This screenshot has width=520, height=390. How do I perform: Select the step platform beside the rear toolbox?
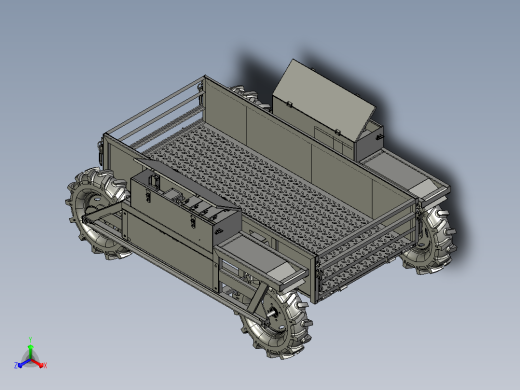pos(405,175)
